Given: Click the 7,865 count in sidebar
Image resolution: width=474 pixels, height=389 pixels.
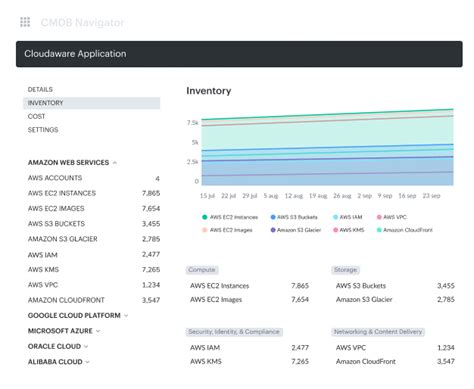Looking at the screenshot, I should tap(151, 193).
